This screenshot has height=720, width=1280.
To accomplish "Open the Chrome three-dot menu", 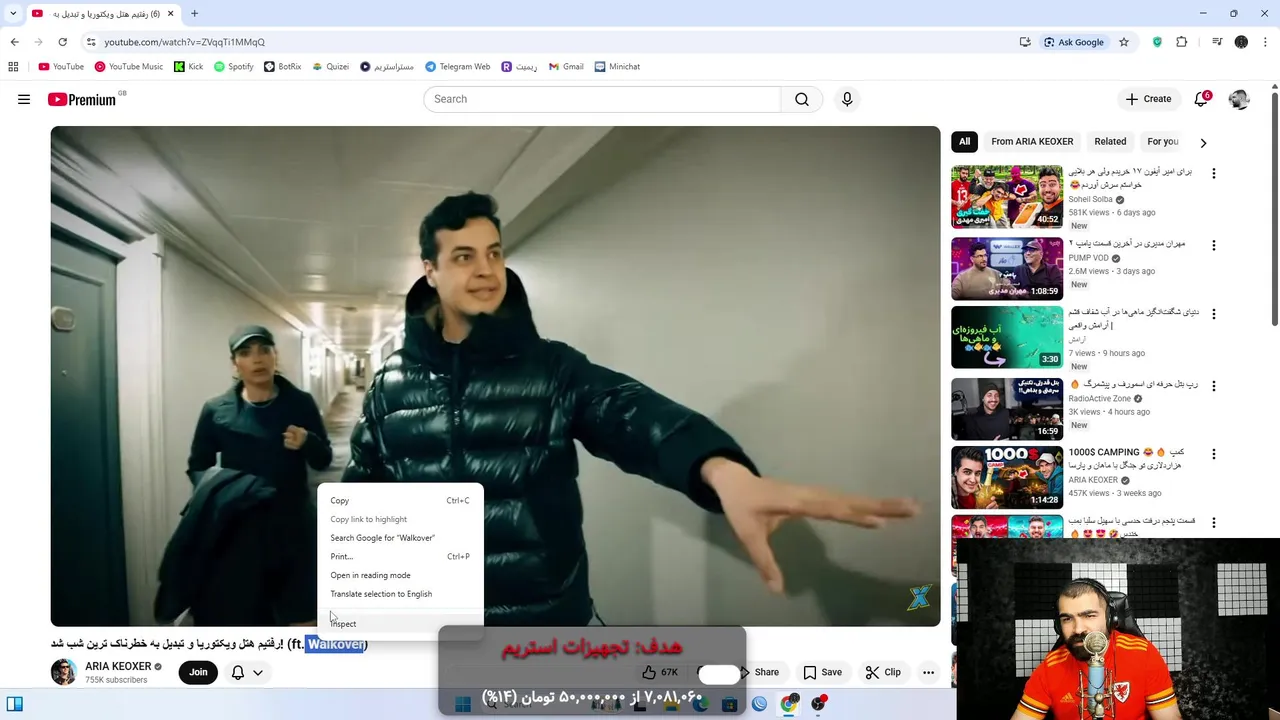I will point(1265,42).
